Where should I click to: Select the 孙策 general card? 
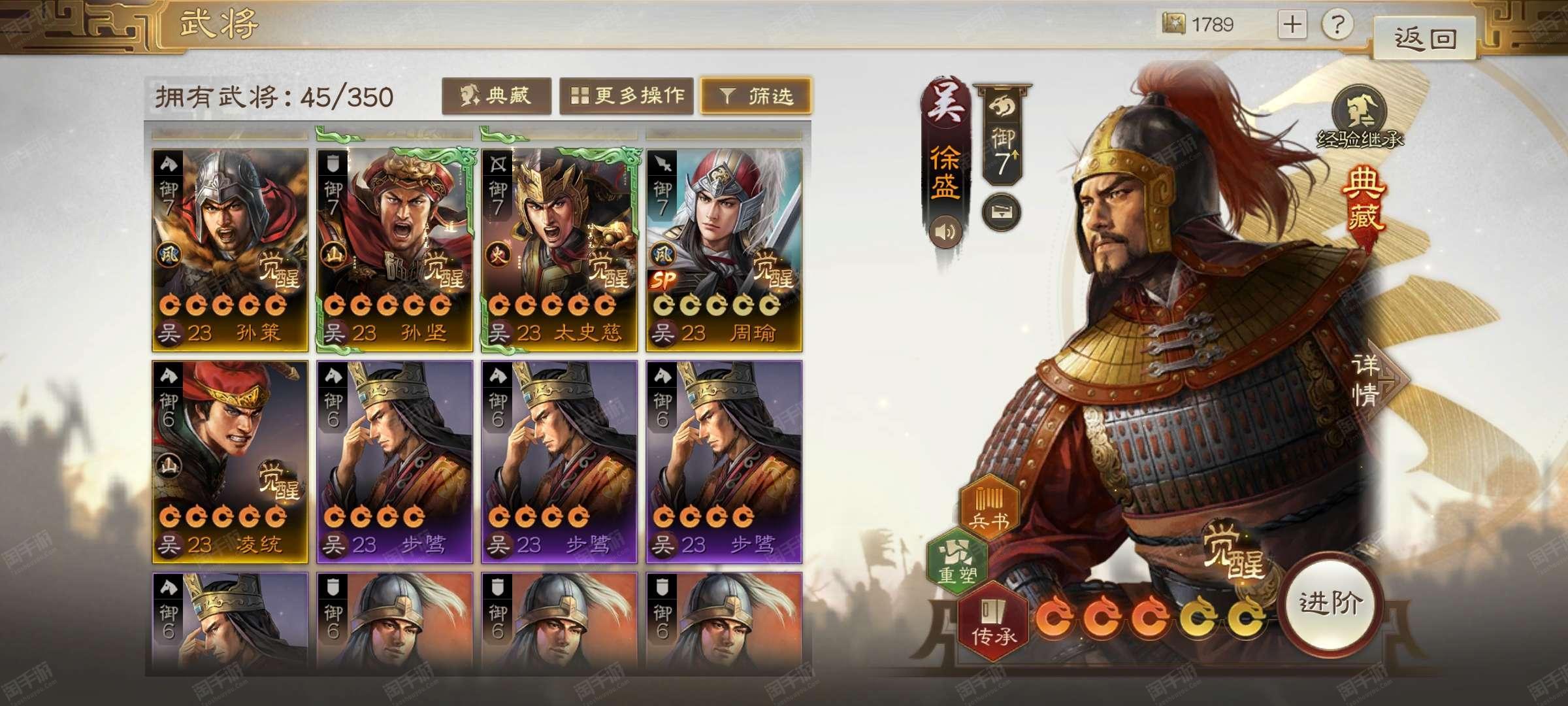(x=230, y=250)
